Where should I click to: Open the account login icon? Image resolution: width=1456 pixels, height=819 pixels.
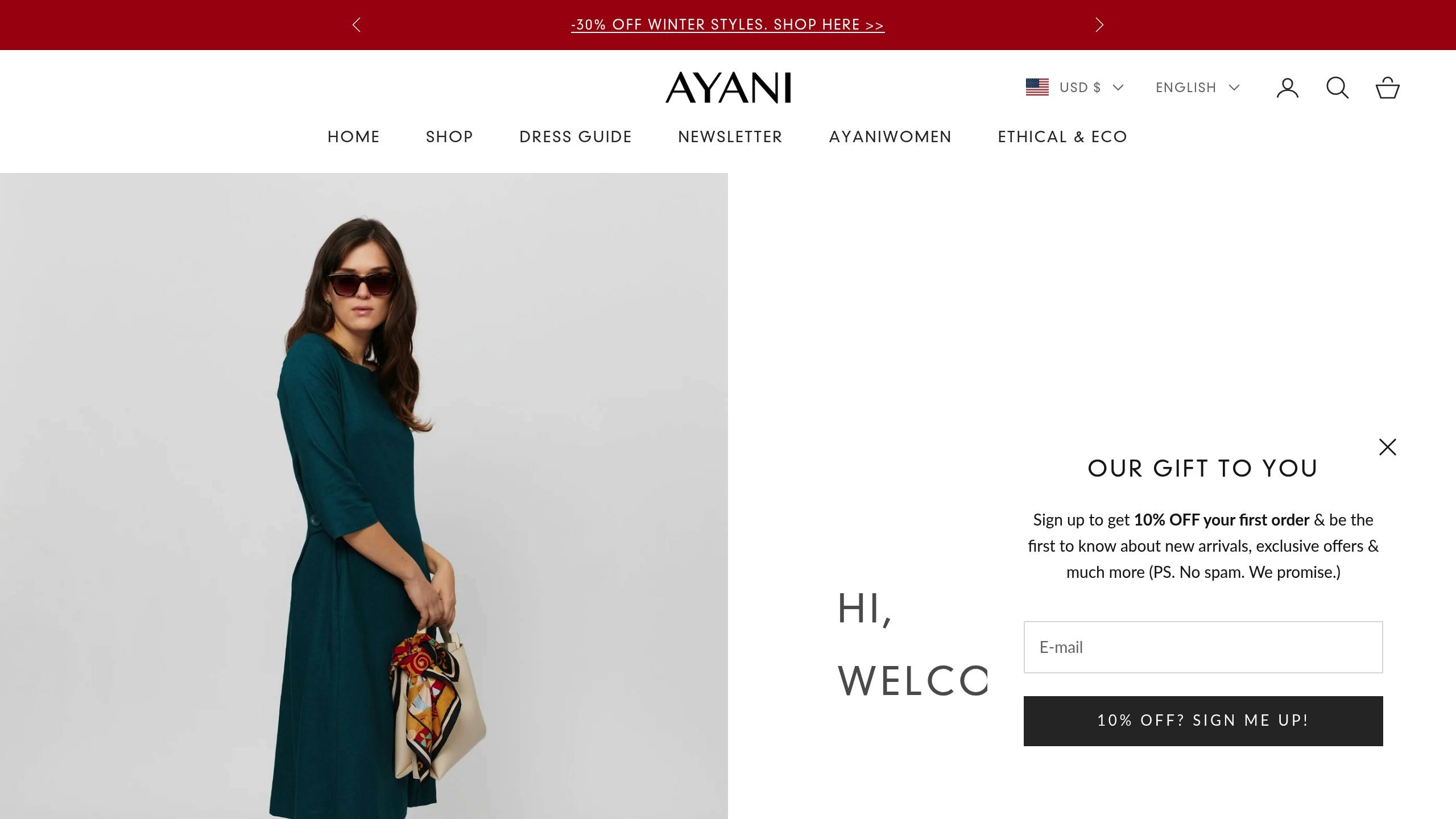[x=1287, y=88]
